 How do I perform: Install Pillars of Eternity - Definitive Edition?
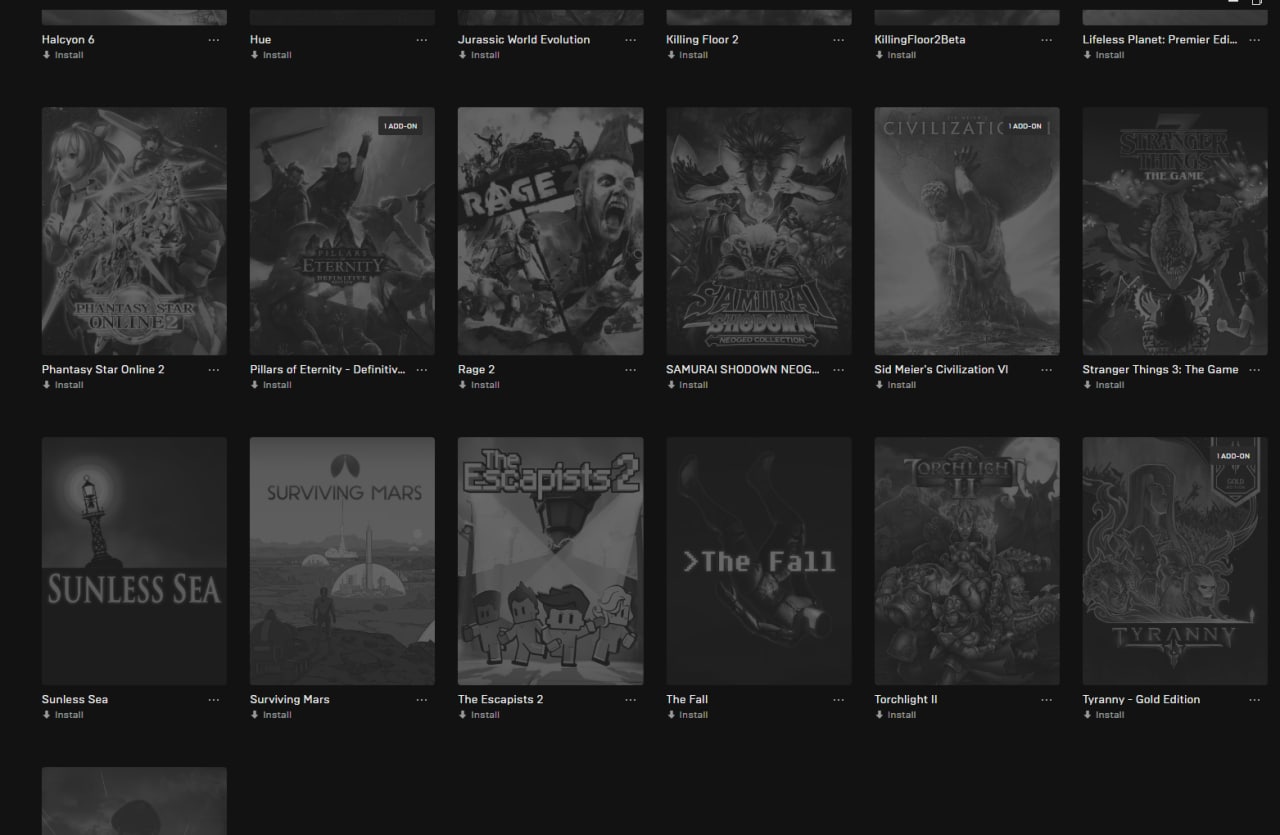coord(271,385)
